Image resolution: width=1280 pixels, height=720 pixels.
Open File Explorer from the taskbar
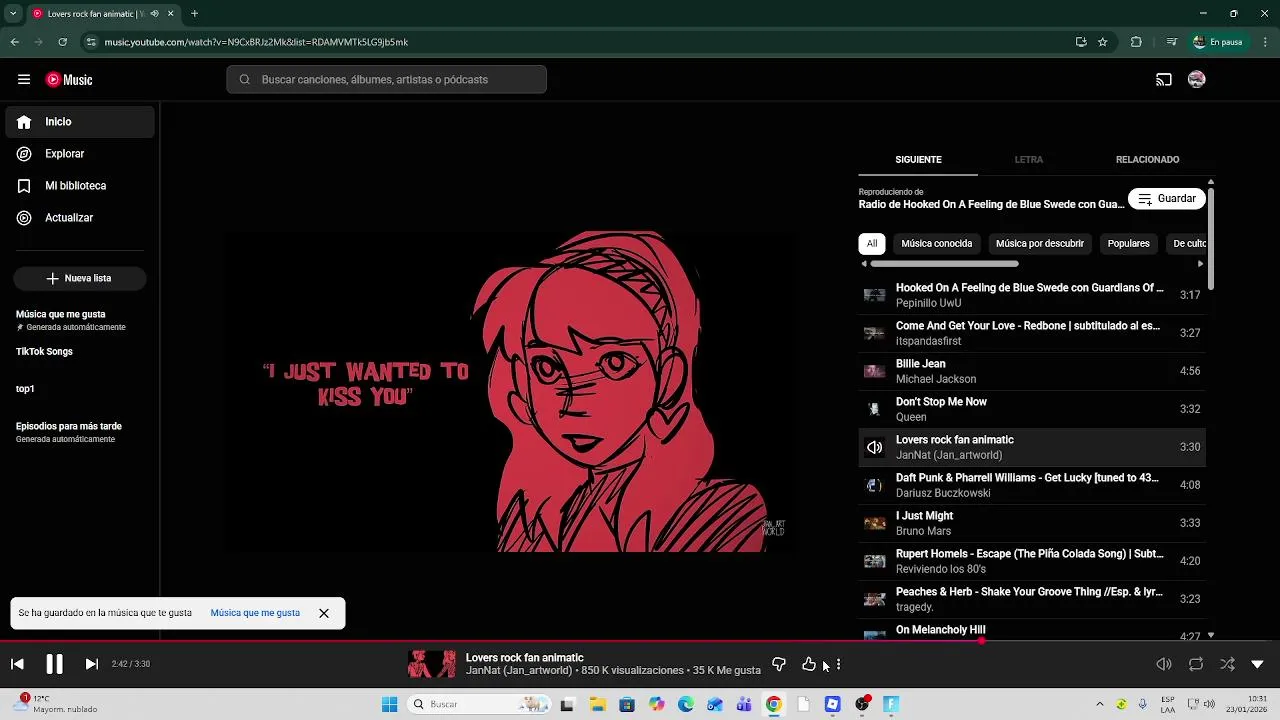[x=596, y=704]
